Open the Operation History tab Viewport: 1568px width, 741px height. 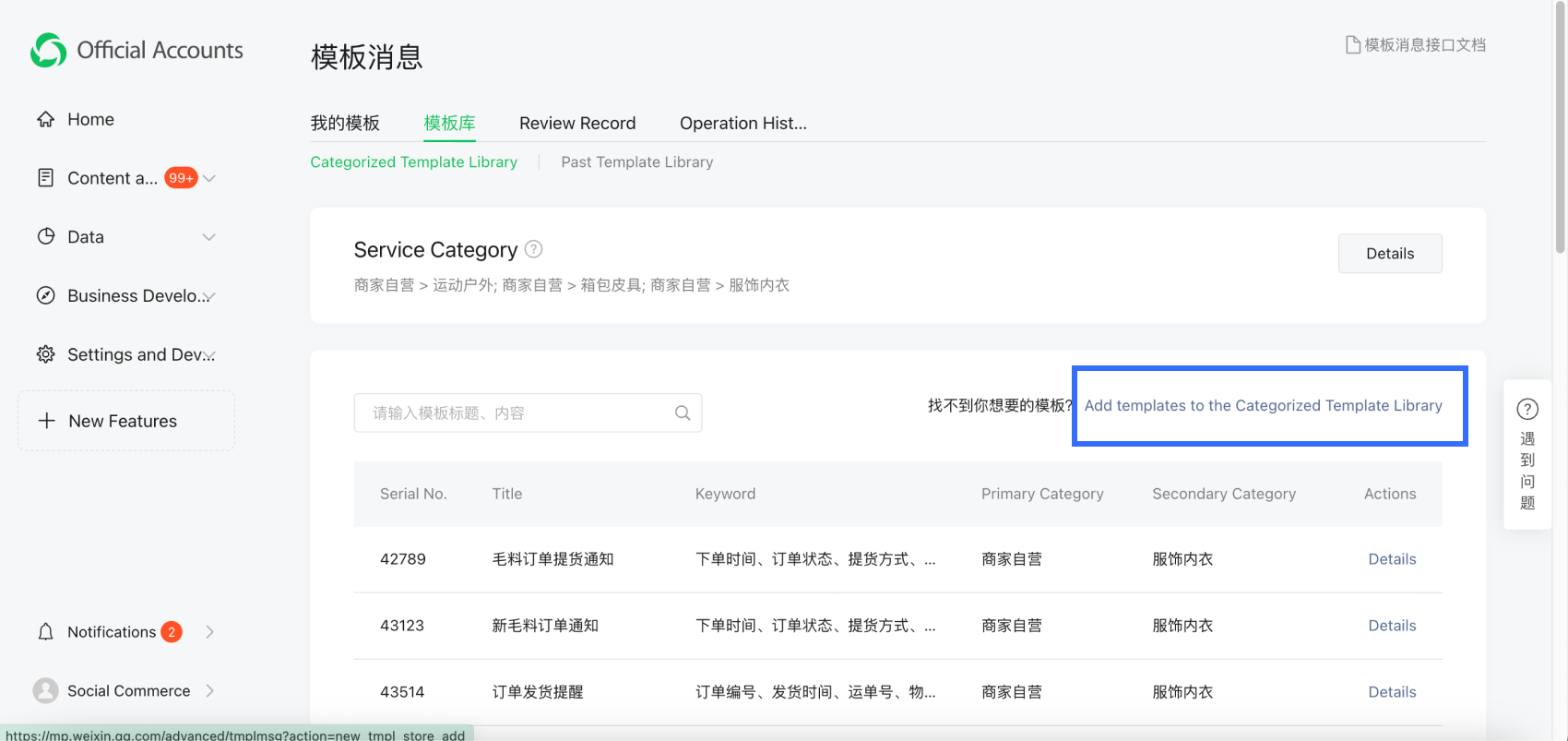pos(743,123)
